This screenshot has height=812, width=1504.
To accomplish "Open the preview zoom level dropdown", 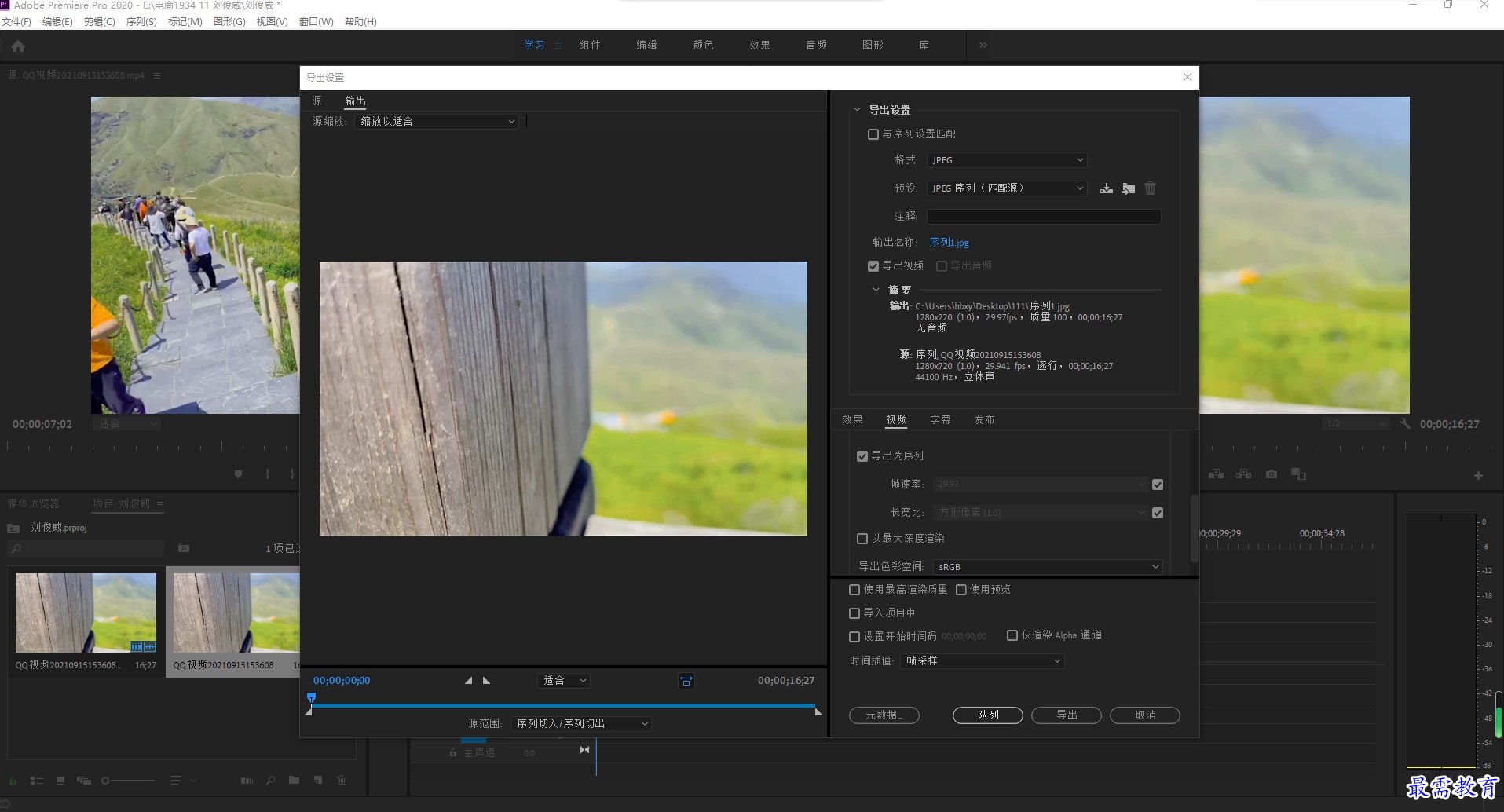I will point(563,681).
